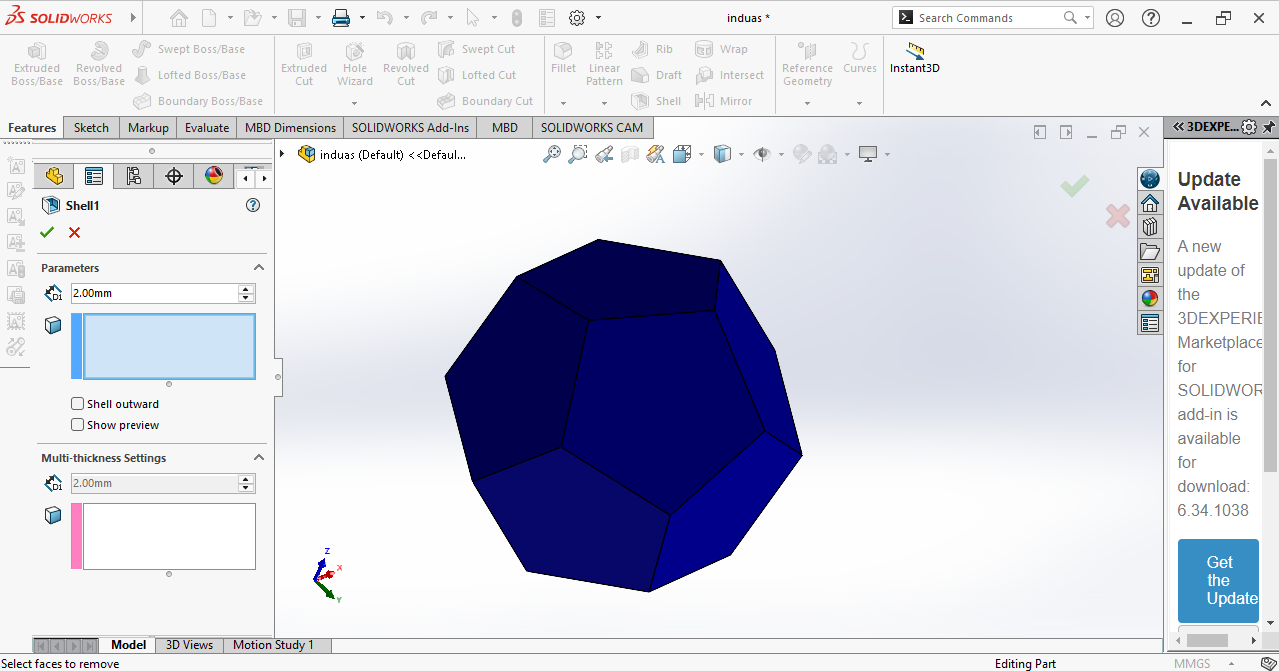Enable the Shell outward checkbox
Image resolution: width=1279 pixels, height=671 pixels.
click(x=78, y=404)
